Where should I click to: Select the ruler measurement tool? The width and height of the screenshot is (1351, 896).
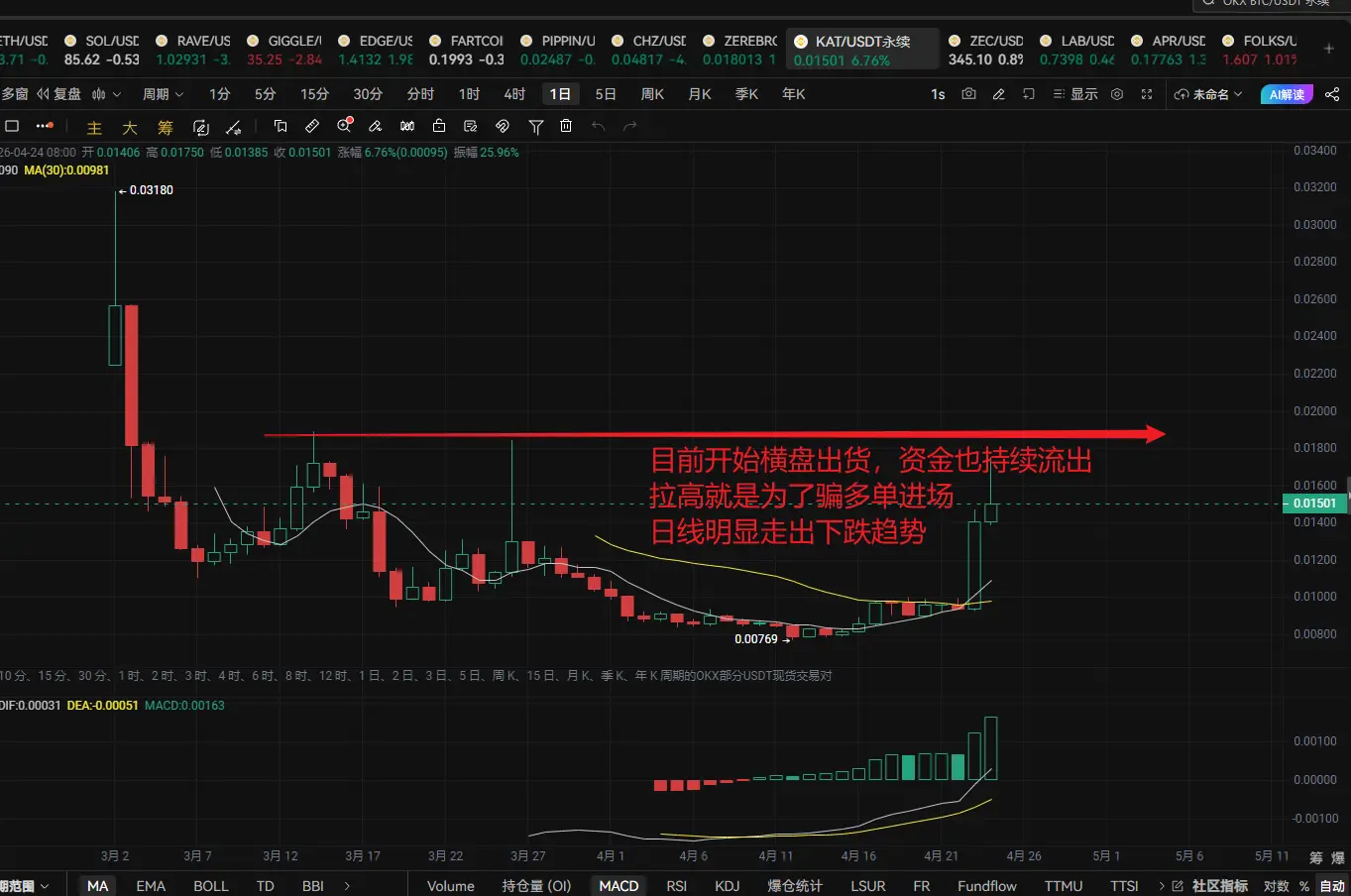[x=312, y=126]
